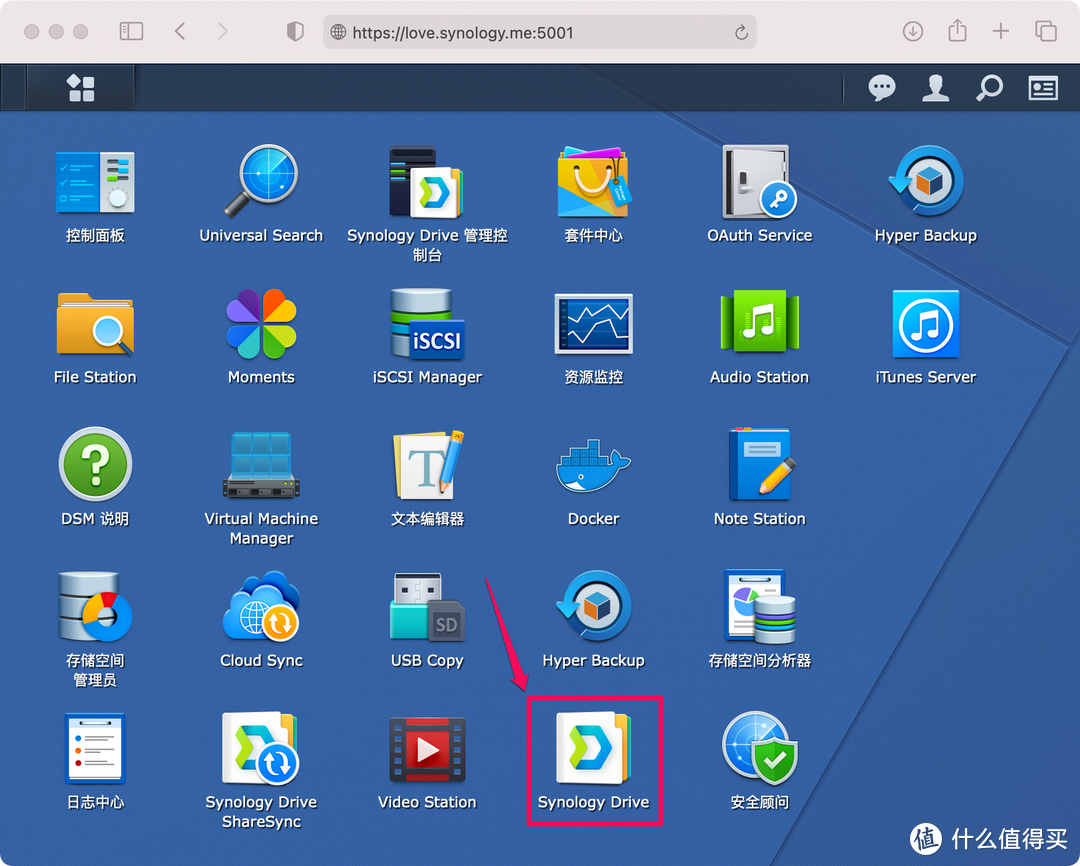This screenshot has height=866, width=1080.
Task: Open USB Copy
Action: click(x=427, y=607)
